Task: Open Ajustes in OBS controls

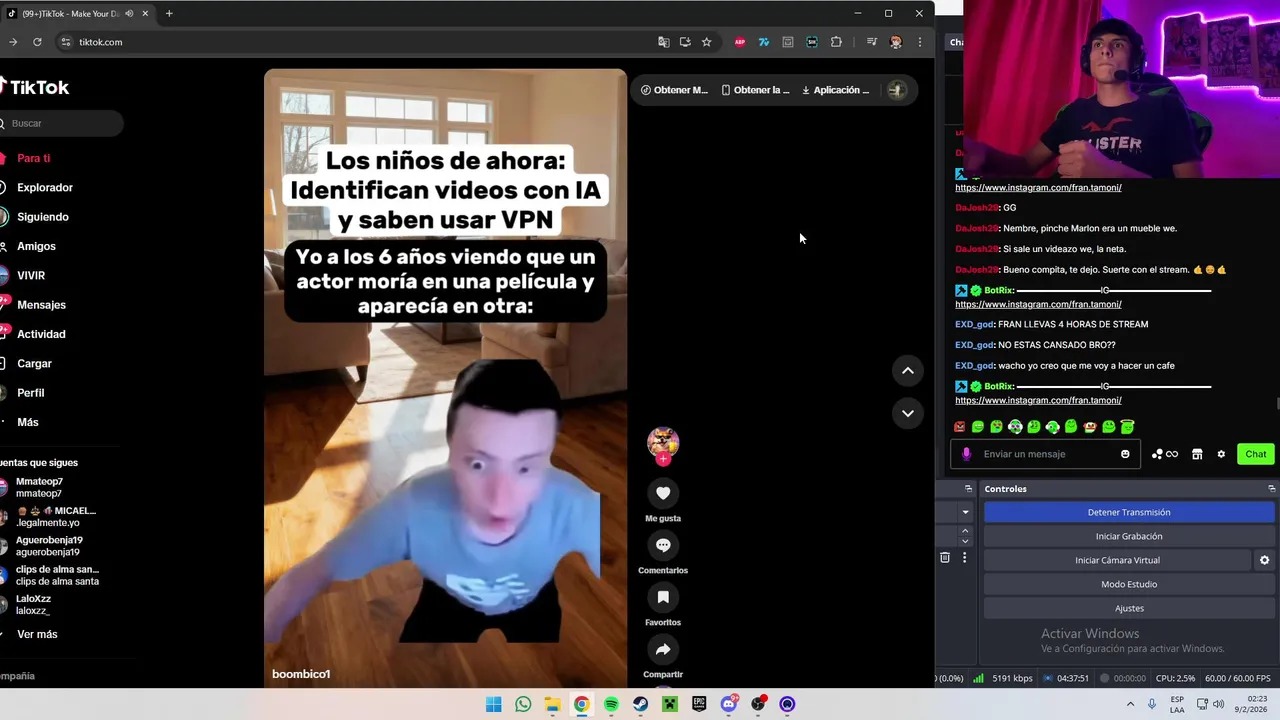Action: pyautogui.click(x=1129, y=608)
